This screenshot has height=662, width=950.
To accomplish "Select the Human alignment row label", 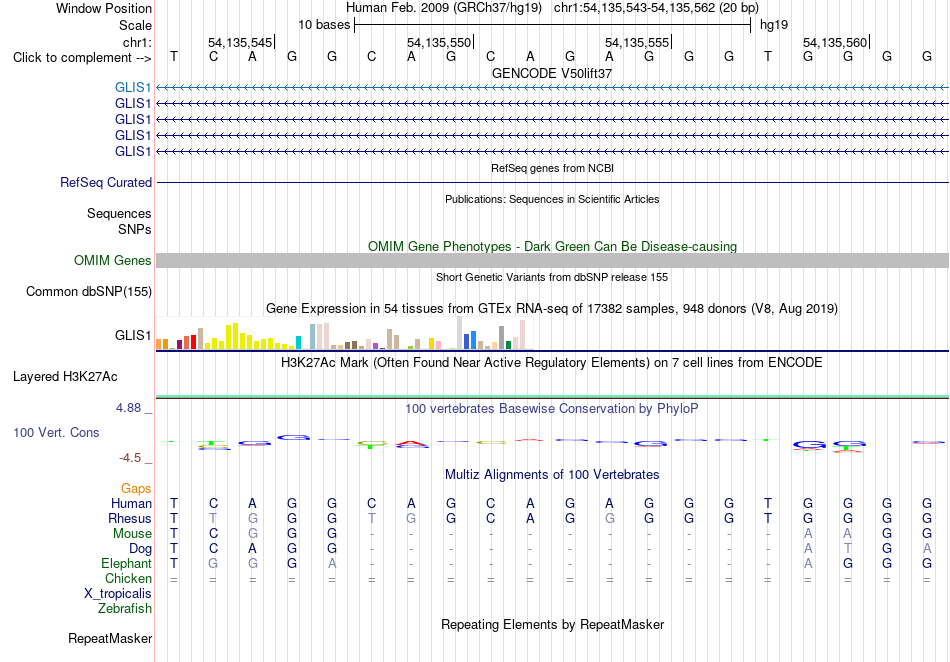I will (131, 503).
